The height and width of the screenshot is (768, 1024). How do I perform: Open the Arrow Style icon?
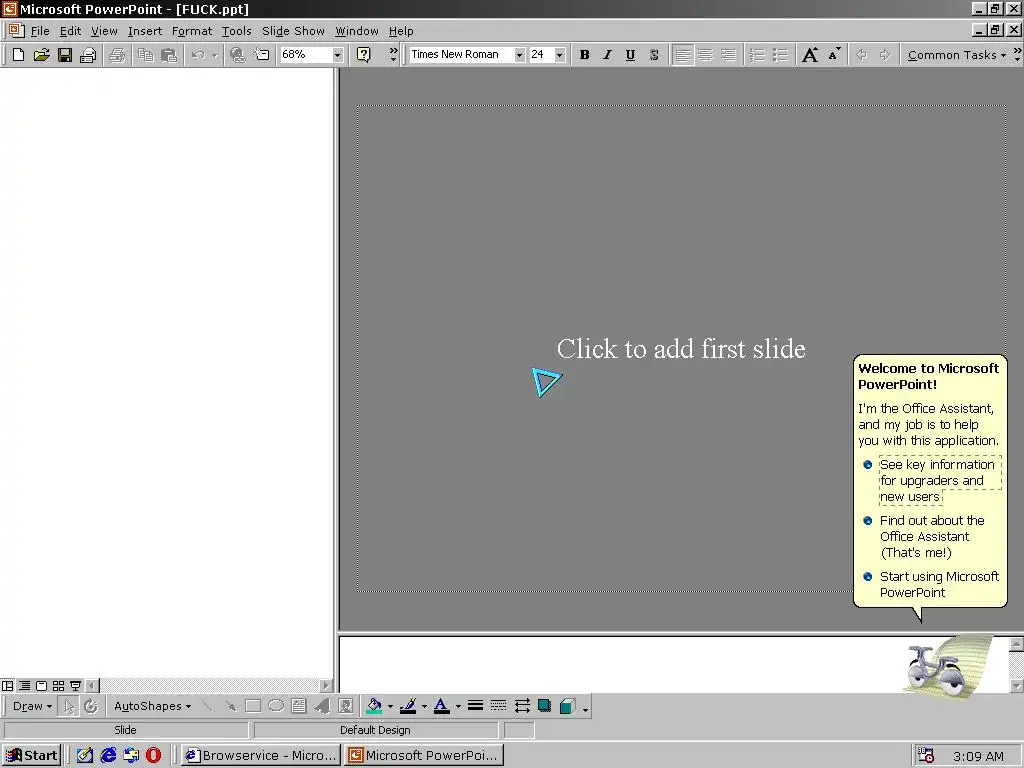click(x=522, y=706)
